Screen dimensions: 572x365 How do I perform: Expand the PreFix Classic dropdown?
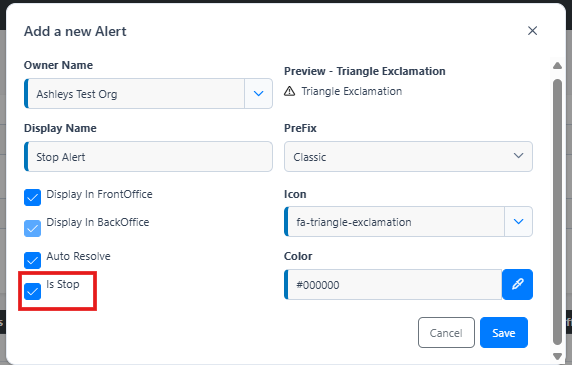[408, 156]
